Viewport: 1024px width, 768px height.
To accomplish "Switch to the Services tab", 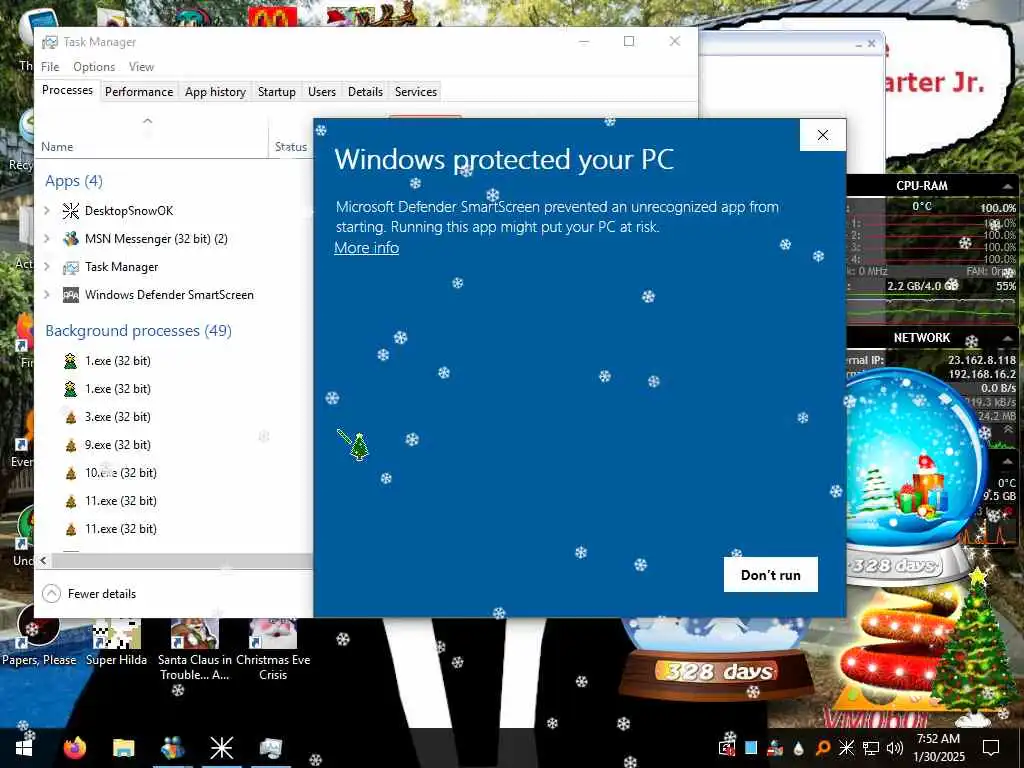I will click(415, 92).
